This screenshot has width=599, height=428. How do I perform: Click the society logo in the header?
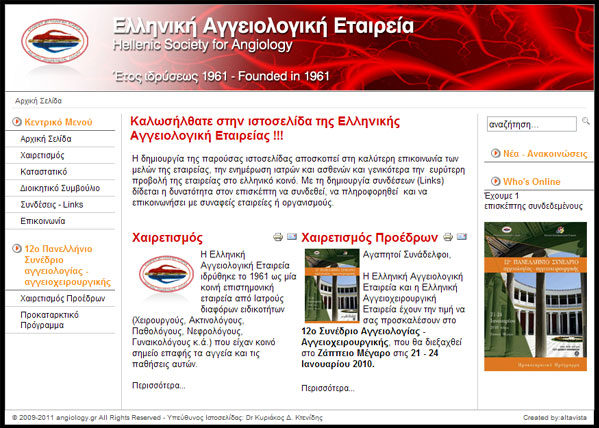click(x=55, y=41)
